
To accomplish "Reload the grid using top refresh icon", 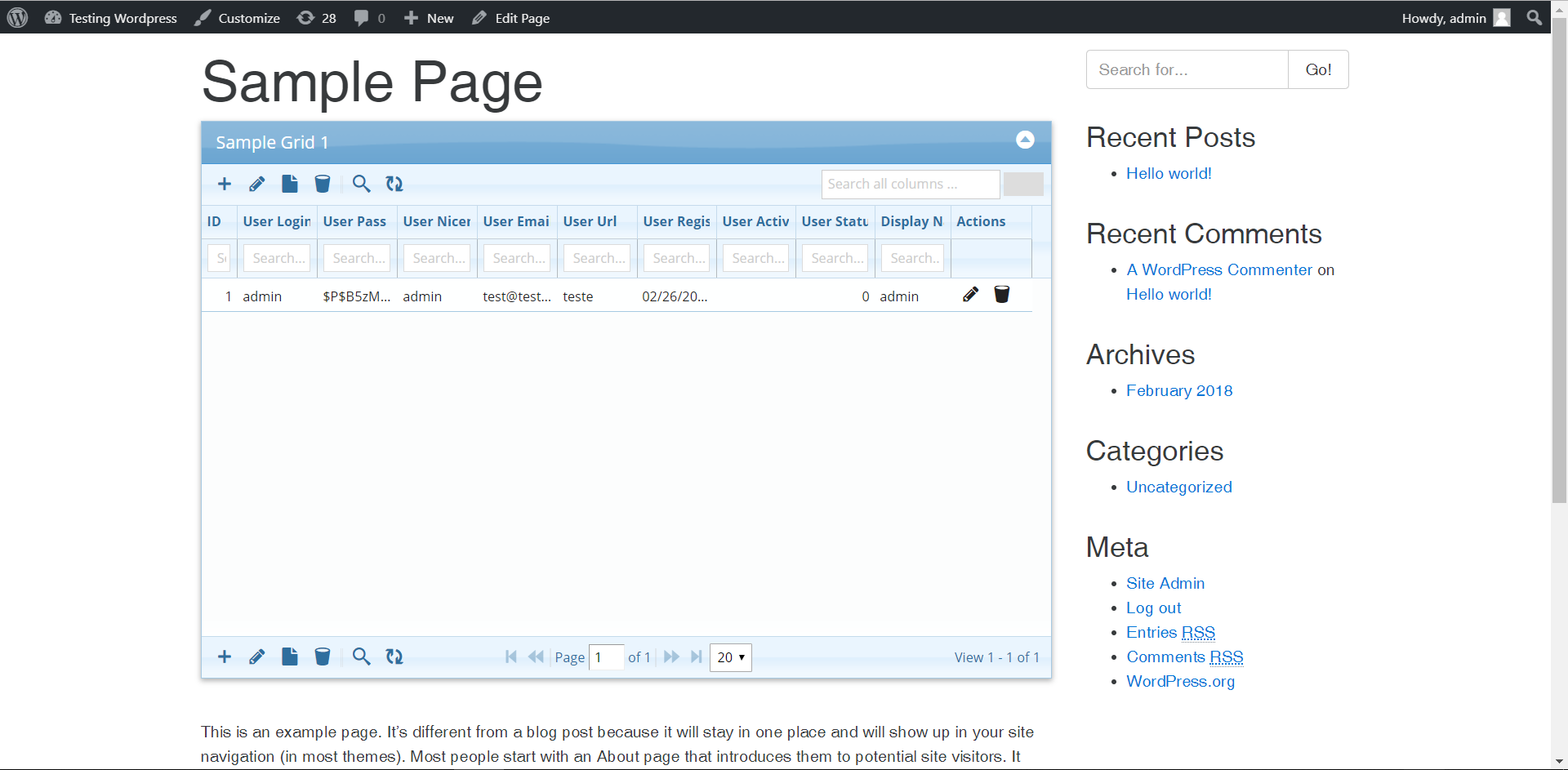I will pyautogui.click(x=394, y=184).
